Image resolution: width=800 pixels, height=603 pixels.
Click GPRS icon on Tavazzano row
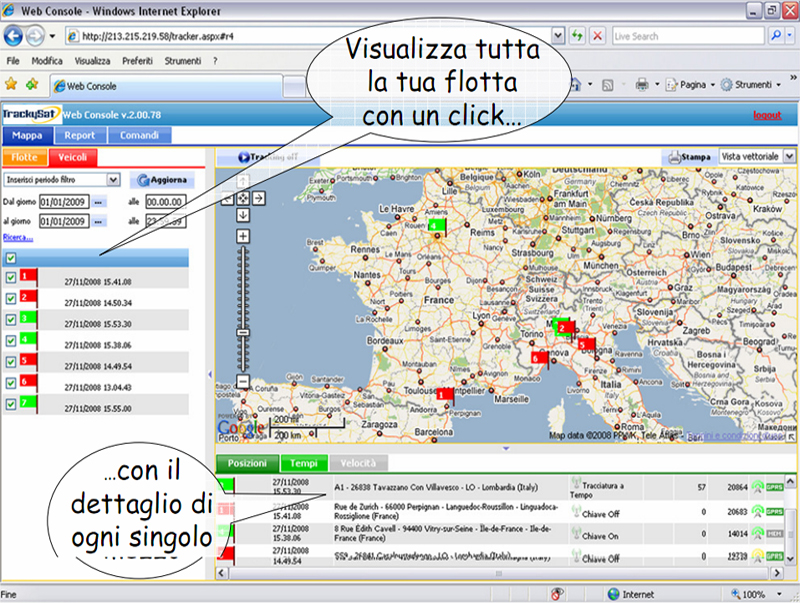(x=774, y=487)
